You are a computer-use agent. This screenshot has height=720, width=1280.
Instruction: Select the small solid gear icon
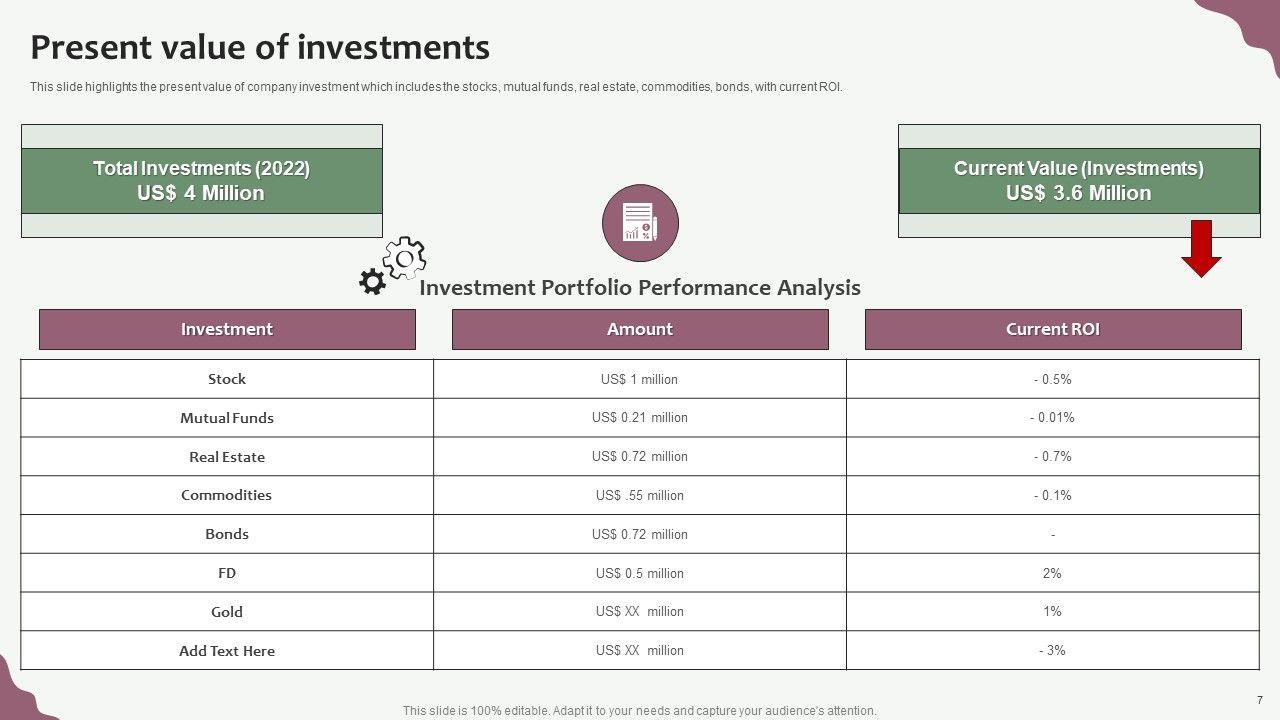pyautogui.click(x=372, y=282)
